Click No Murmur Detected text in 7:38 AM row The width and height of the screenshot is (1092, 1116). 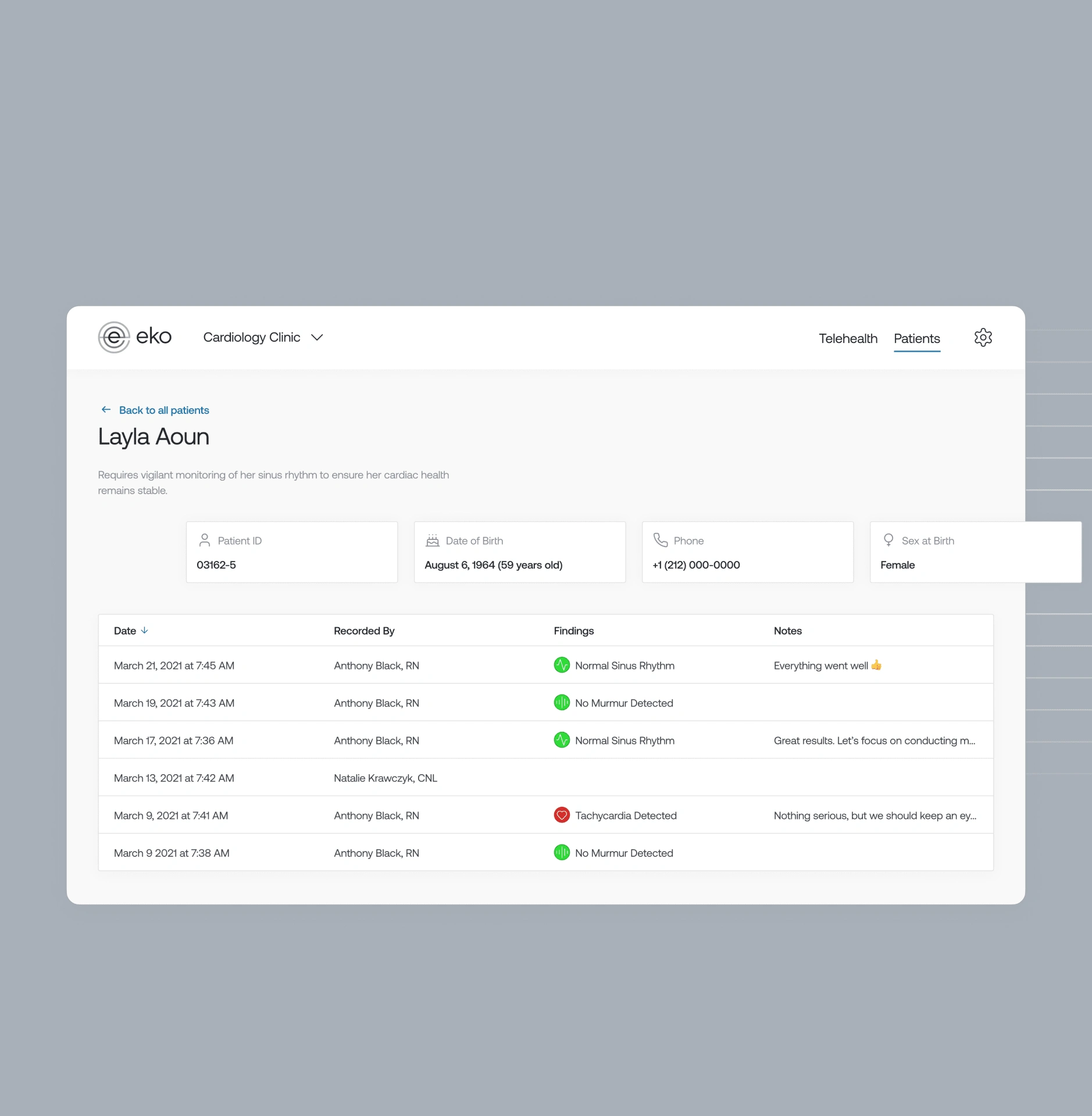[624, 853]
